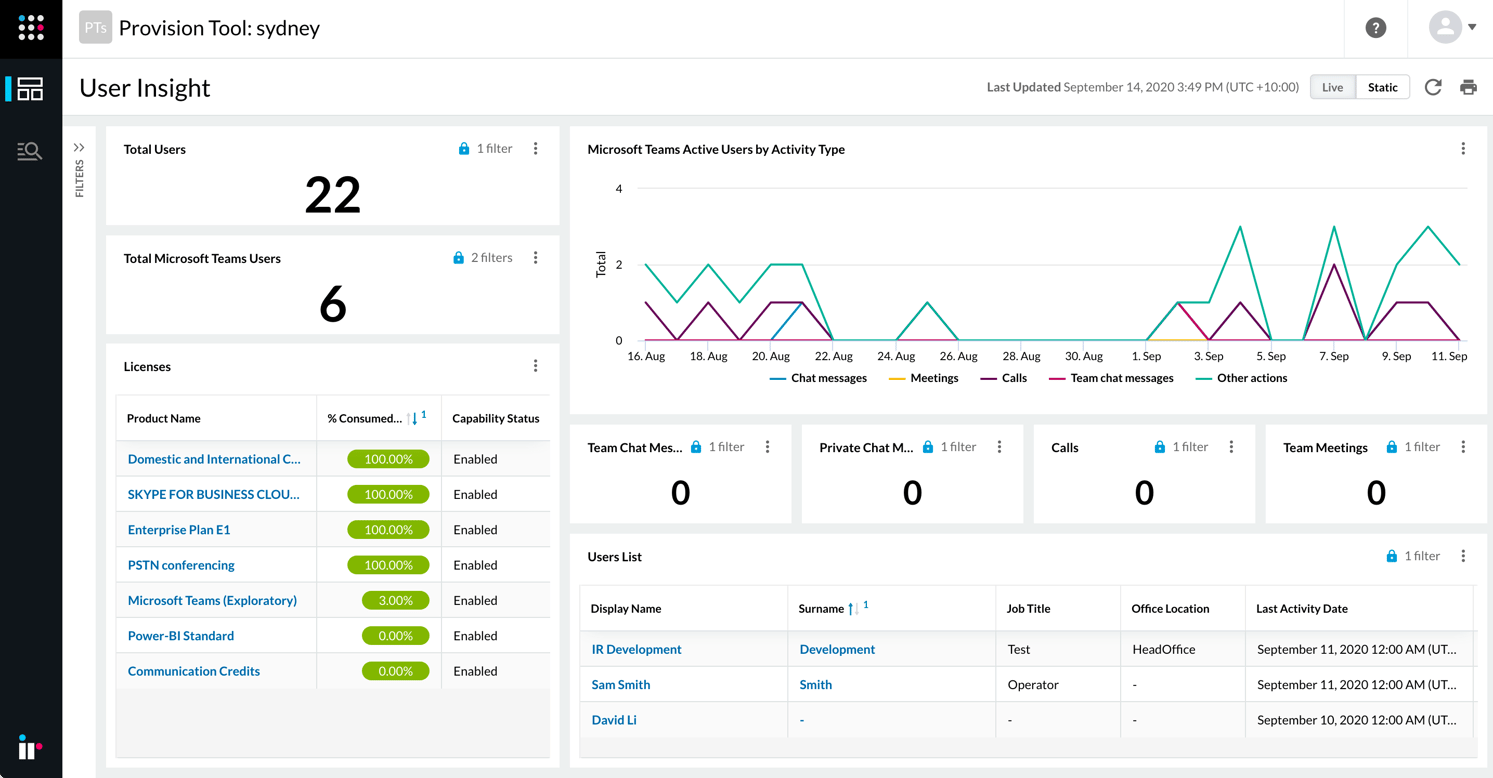
Task: Select the search icon in left sidebar
Action: coord(30,151)
